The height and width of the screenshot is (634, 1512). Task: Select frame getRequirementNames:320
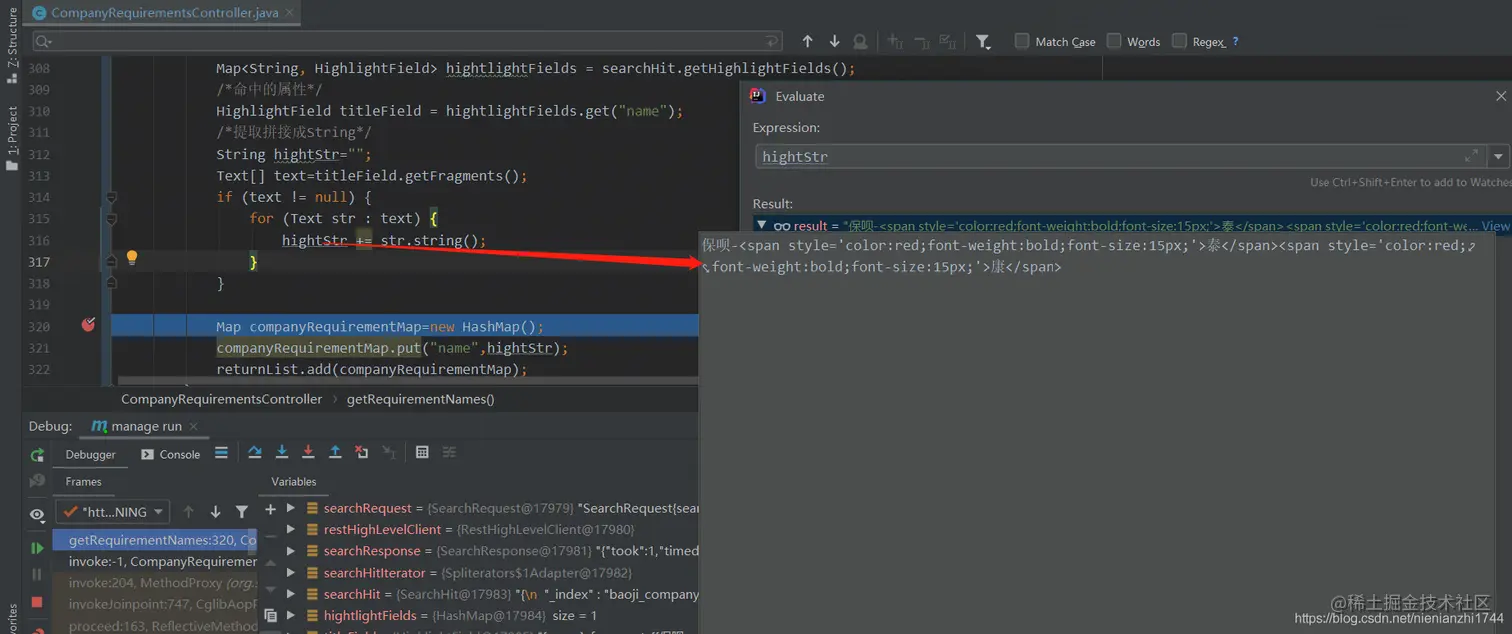[x=155, y=540]
